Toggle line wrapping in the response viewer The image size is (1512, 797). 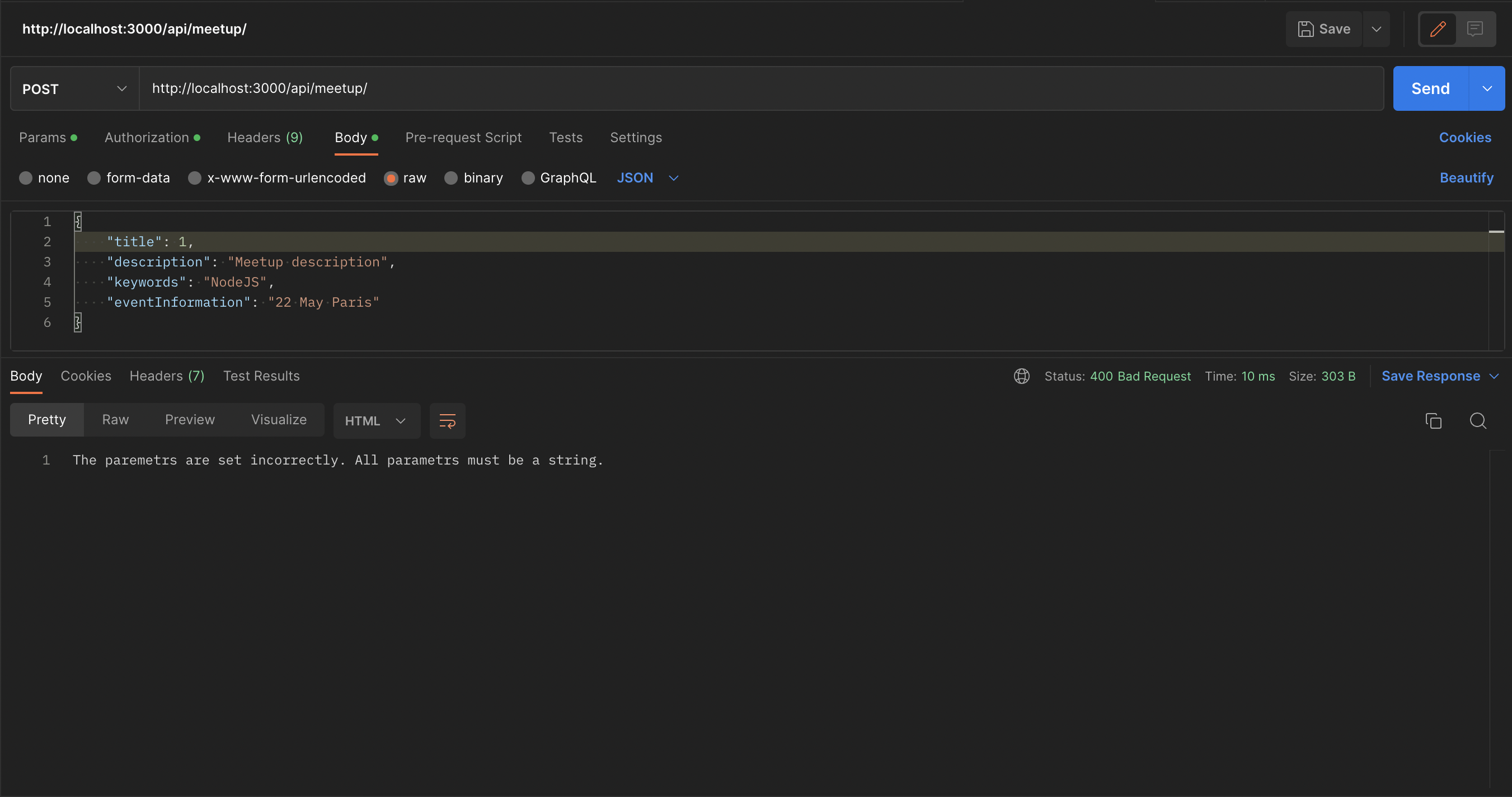pyautogui.click(x=447, y=421)
